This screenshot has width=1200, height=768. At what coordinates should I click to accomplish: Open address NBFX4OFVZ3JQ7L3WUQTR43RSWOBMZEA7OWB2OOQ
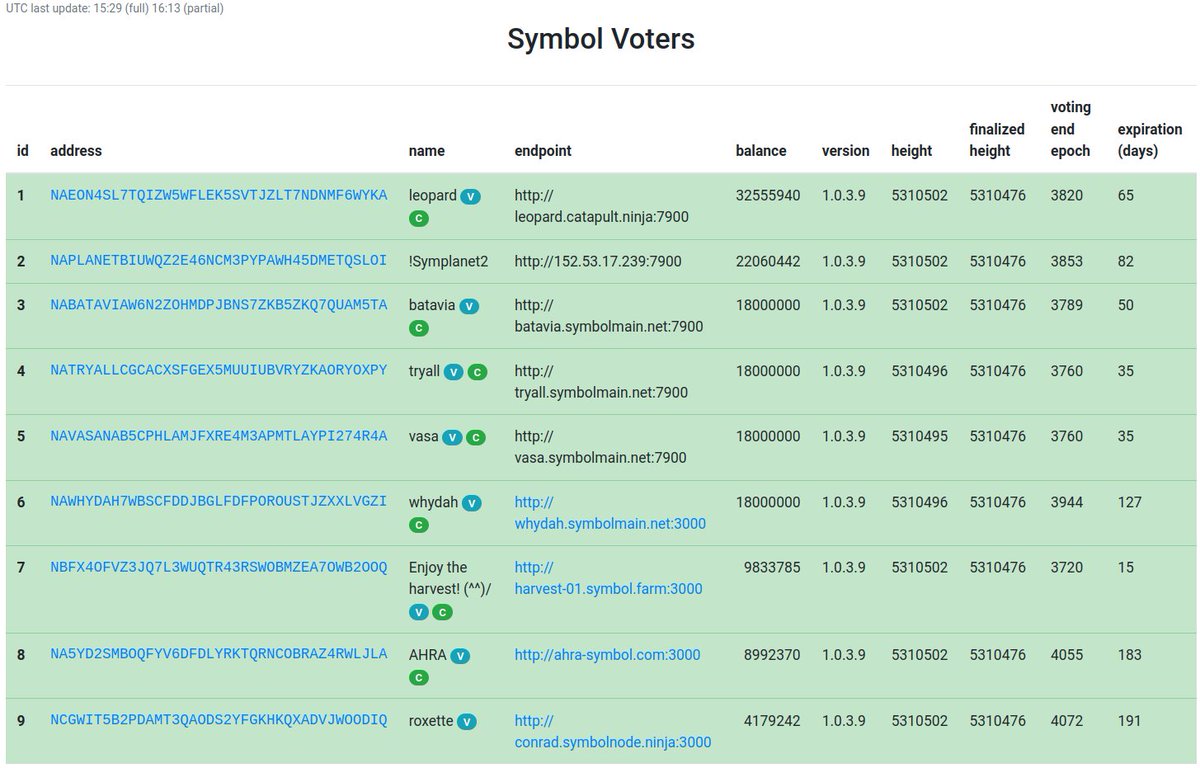coord(219,567)
